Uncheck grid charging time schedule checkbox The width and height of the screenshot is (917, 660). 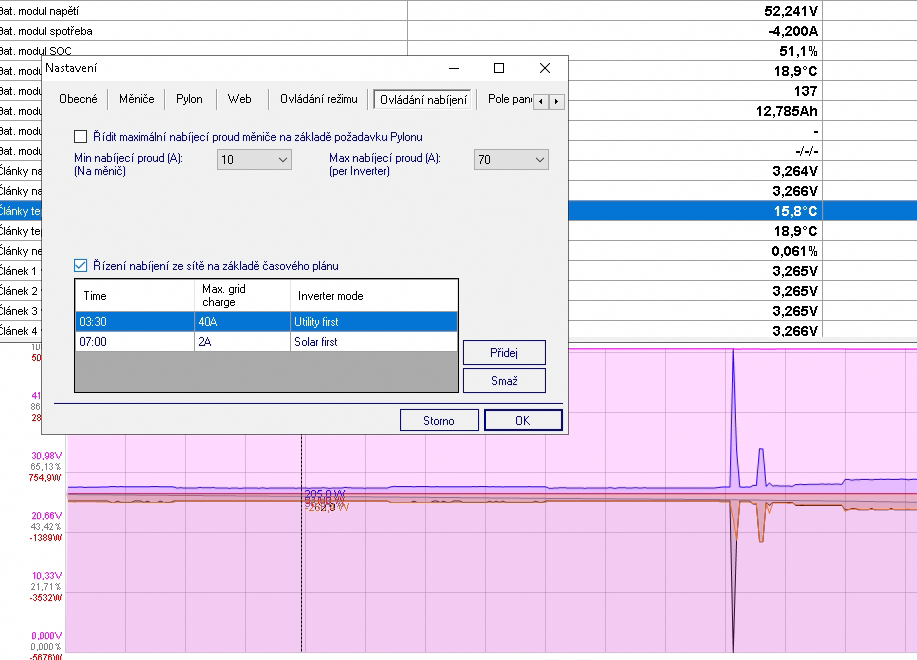[81, 266]
